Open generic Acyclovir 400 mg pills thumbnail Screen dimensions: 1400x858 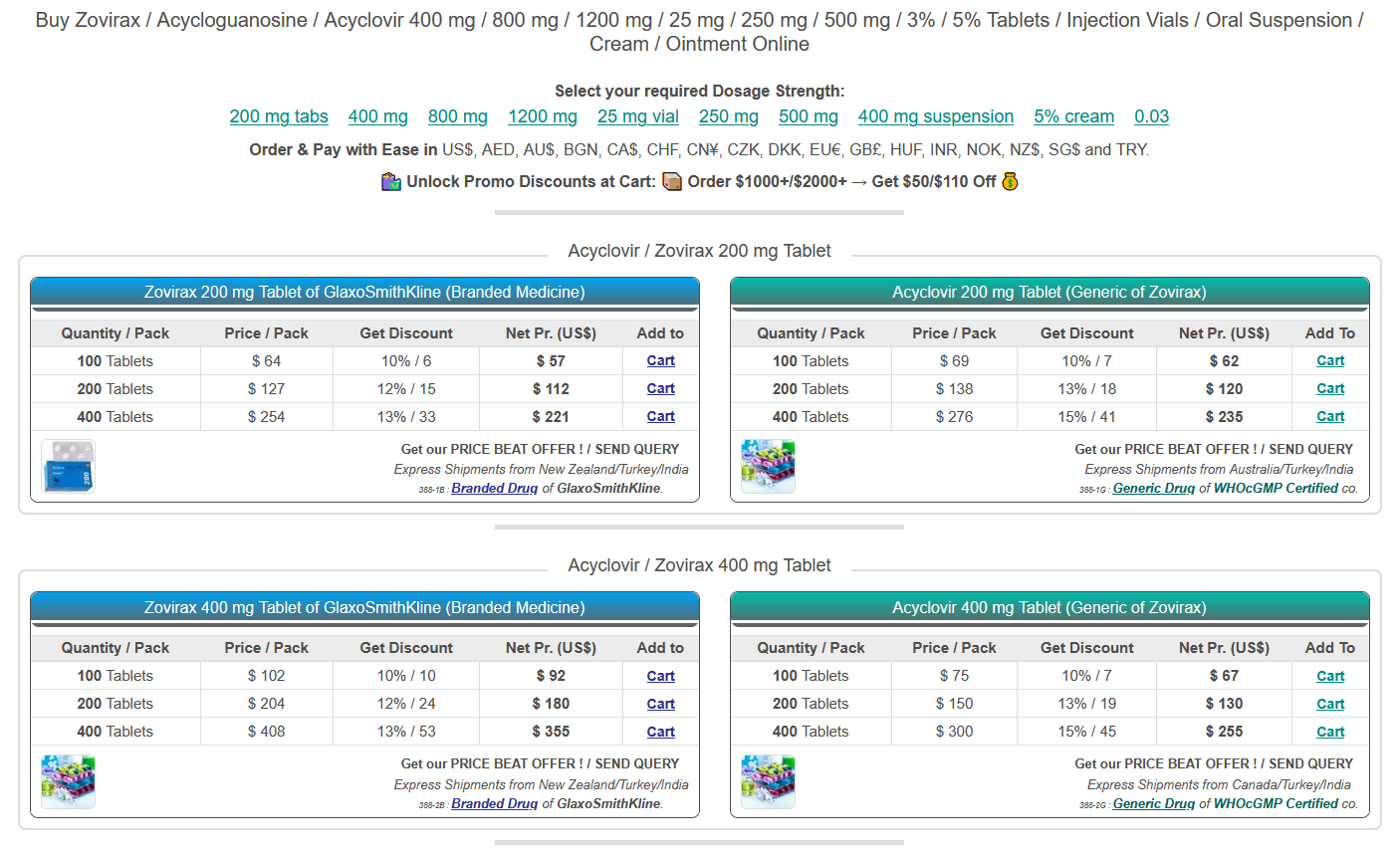[768, 781]
